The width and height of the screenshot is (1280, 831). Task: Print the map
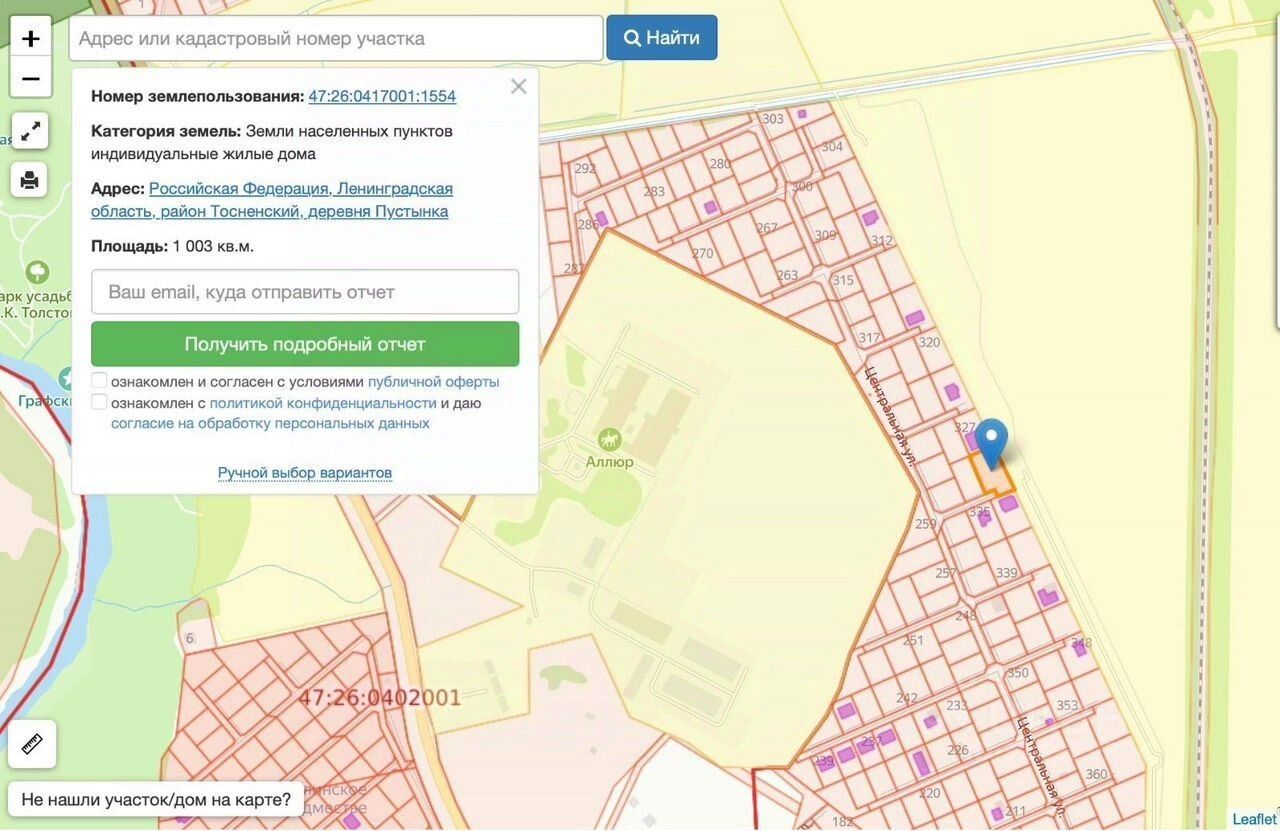click(30, 180)
